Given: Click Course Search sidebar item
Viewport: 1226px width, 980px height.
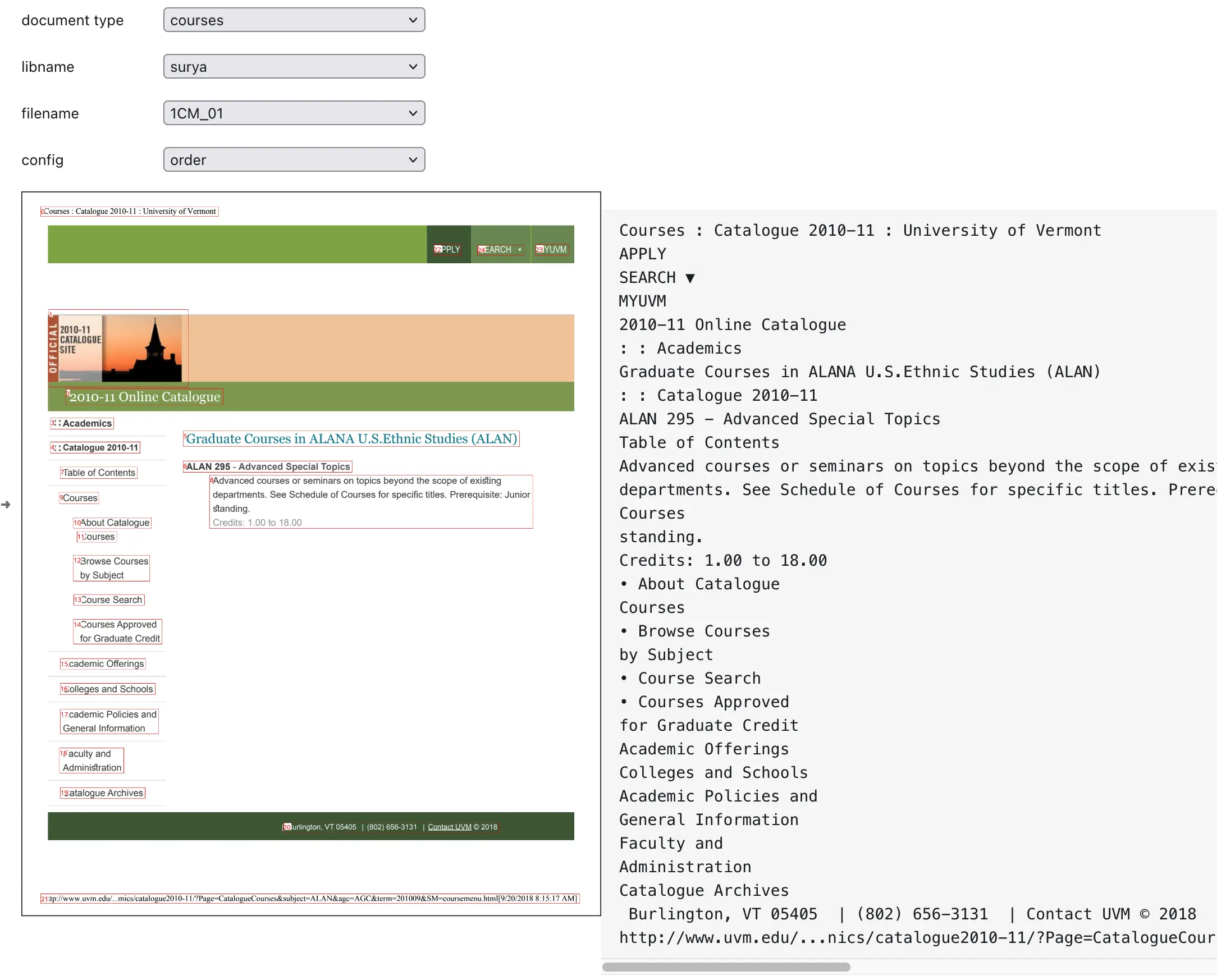Looking at the screenshot, I should (x=109, y=600).
